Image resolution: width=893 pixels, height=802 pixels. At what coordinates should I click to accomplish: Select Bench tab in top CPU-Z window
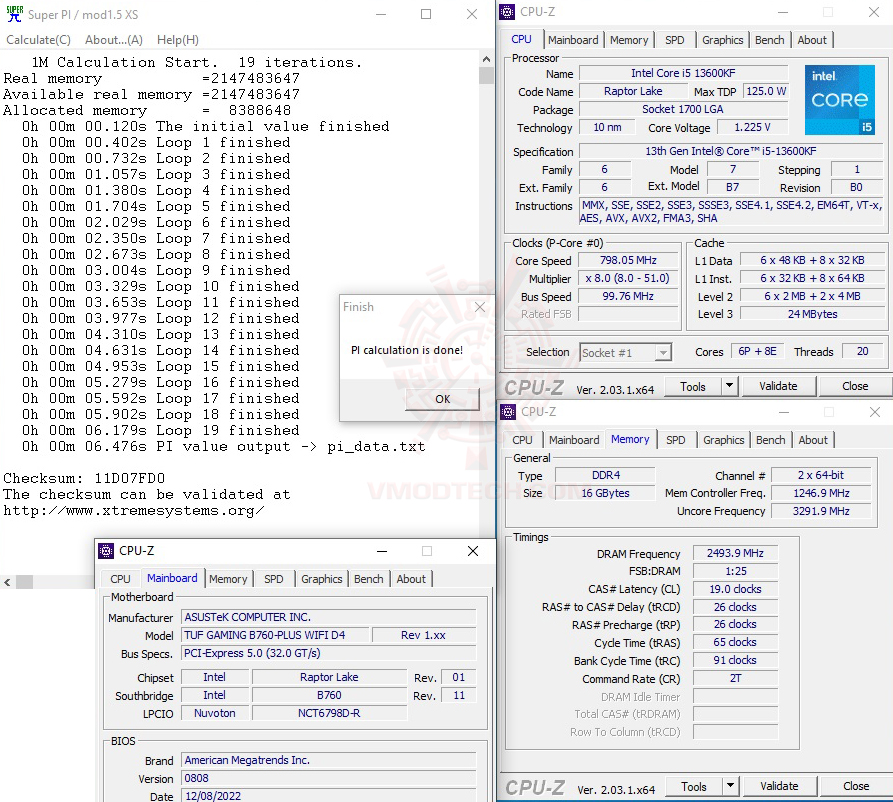click(769, 40)
